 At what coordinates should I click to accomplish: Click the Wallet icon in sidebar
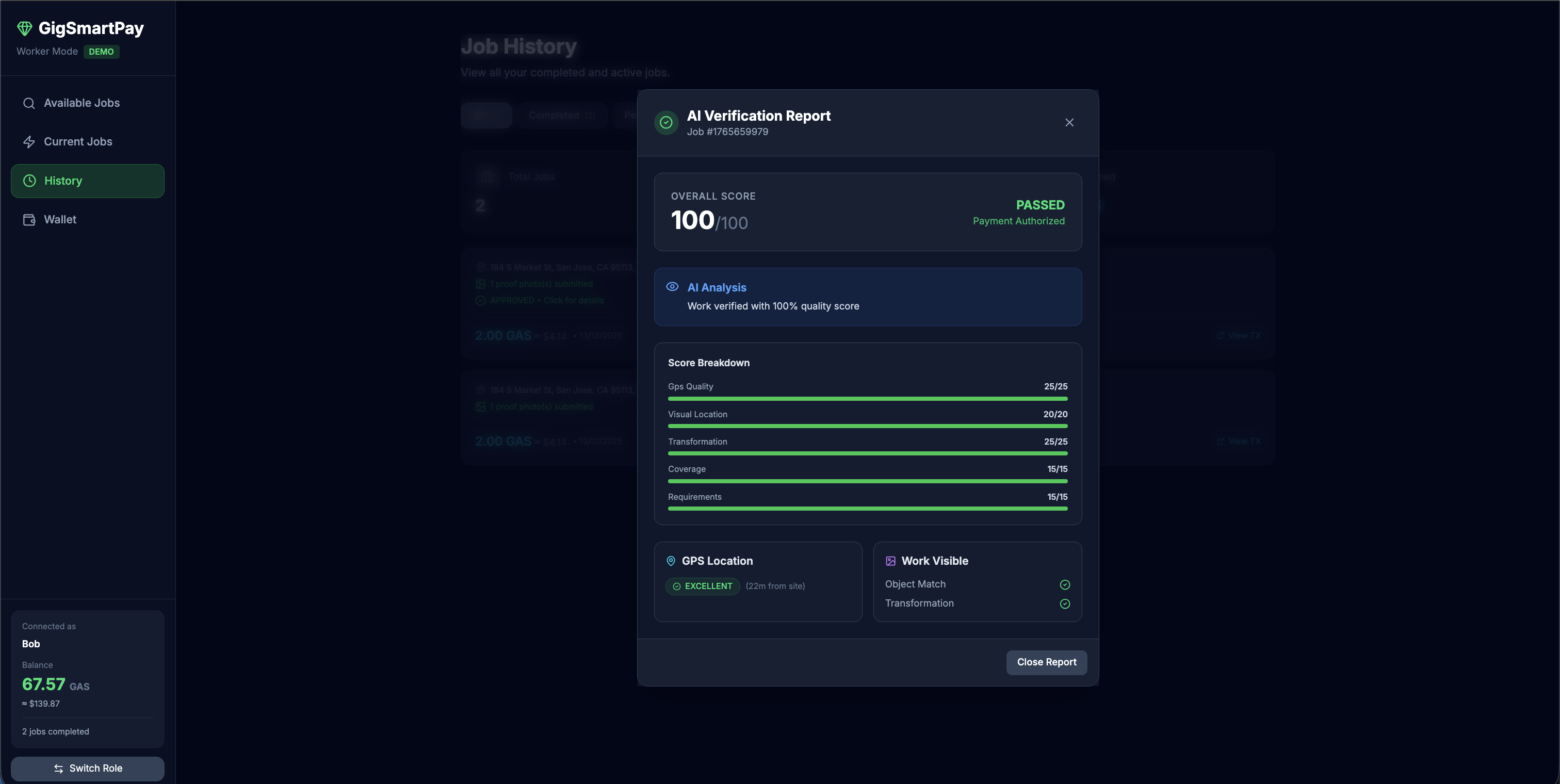pos(28,220)
